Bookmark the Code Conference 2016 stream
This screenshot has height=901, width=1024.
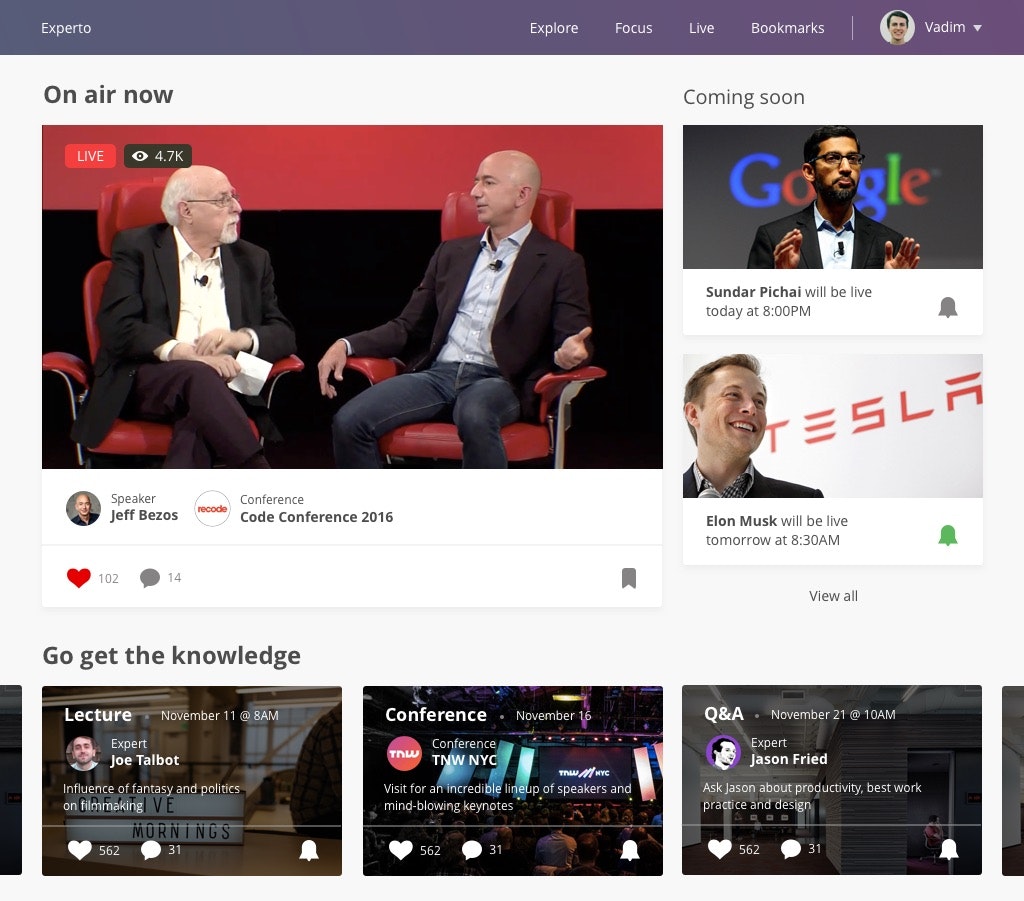[x=629, y=578]
